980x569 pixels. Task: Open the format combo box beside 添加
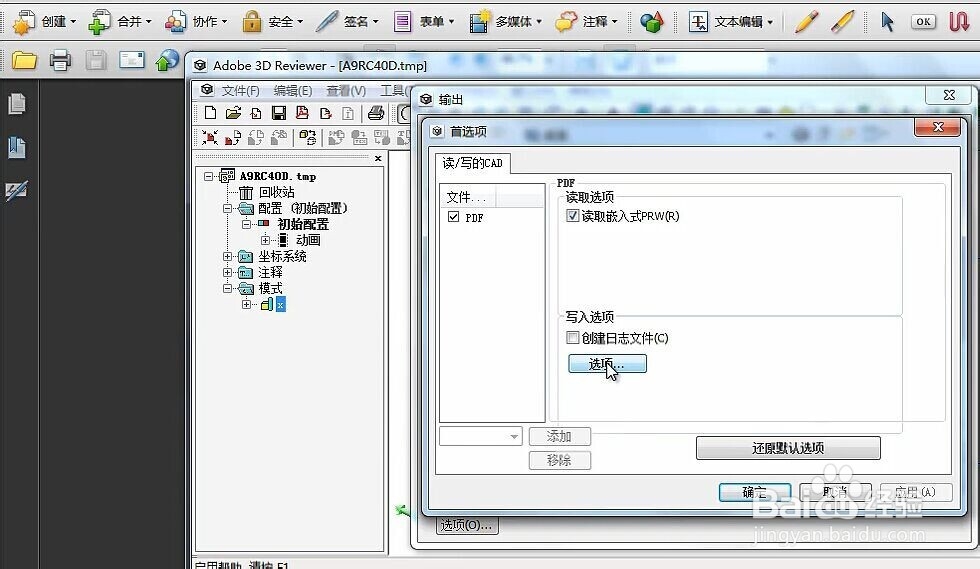481,436
